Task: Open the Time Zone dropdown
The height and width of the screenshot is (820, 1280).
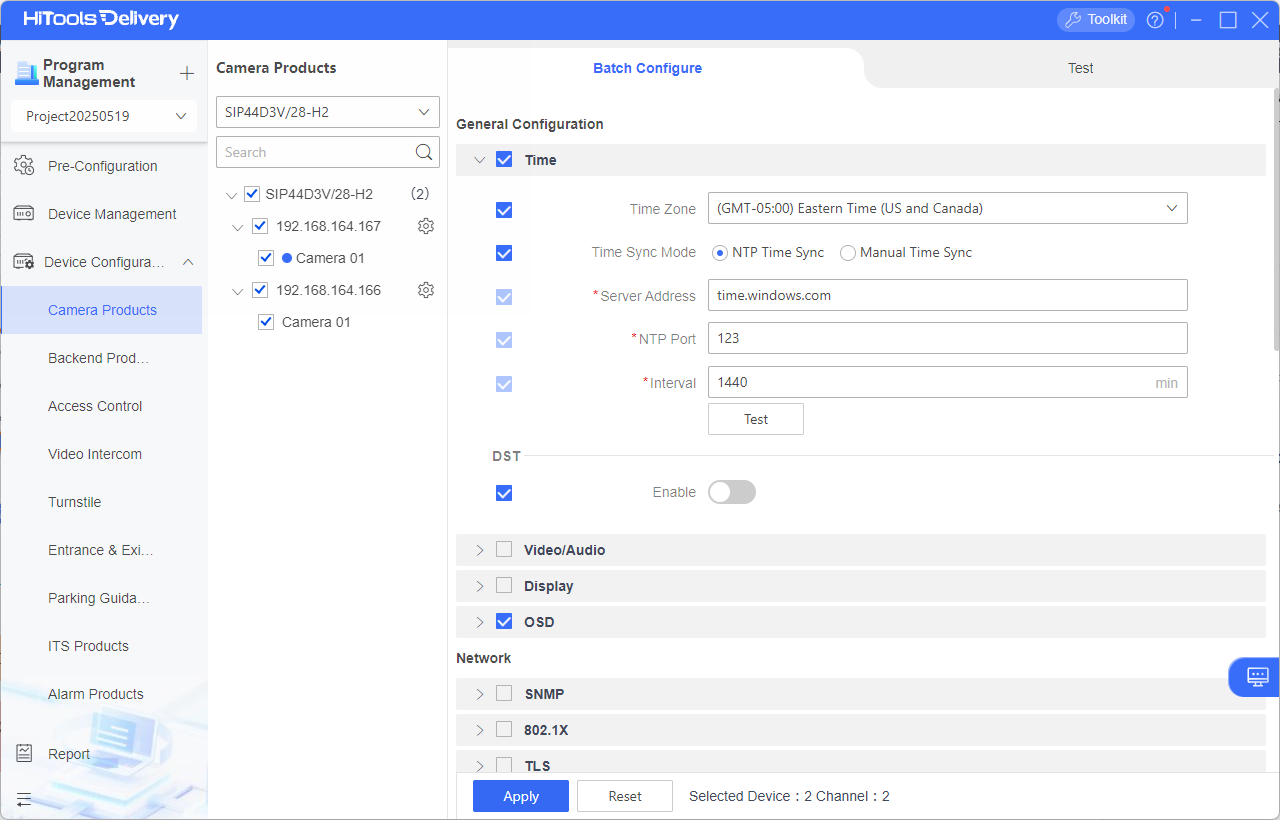Action: click(947, 208)
